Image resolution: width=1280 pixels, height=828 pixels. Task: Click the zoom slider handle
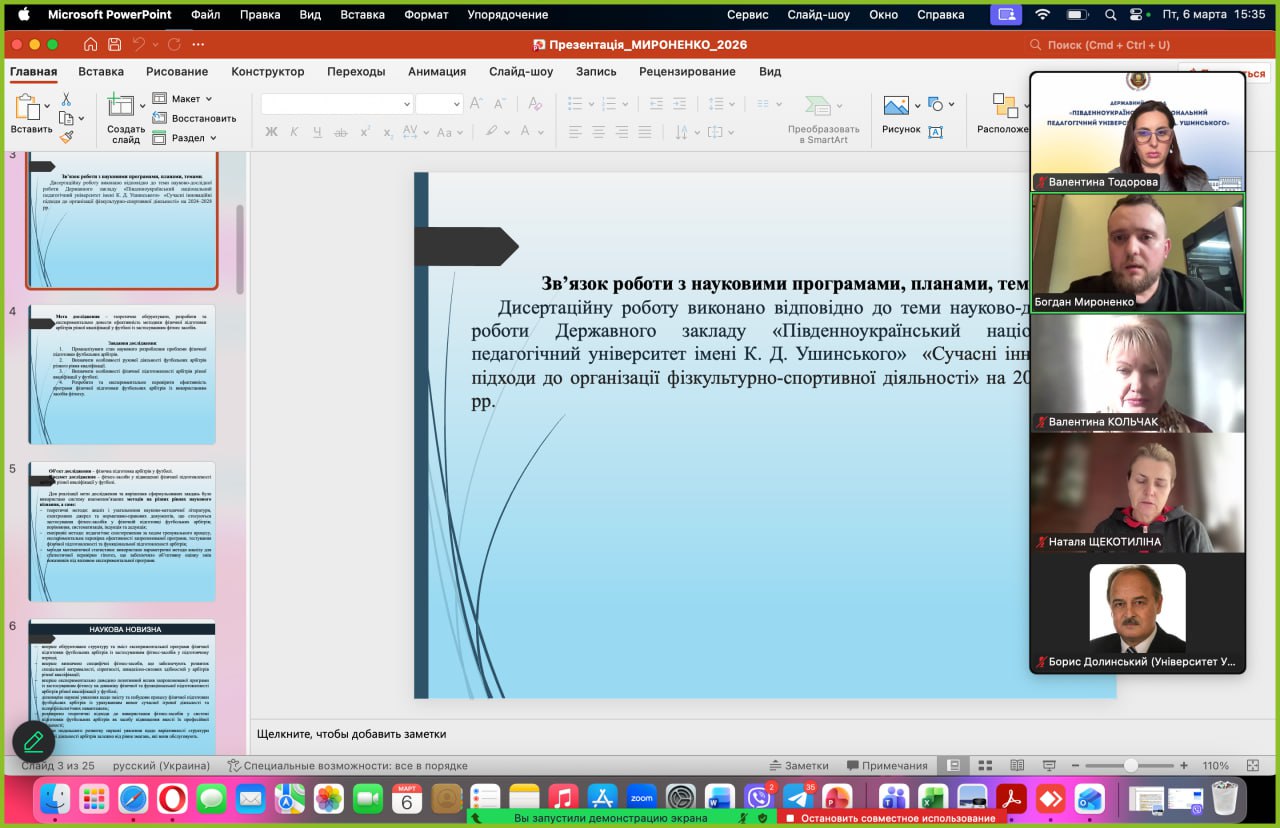(x=1130, y=765)
